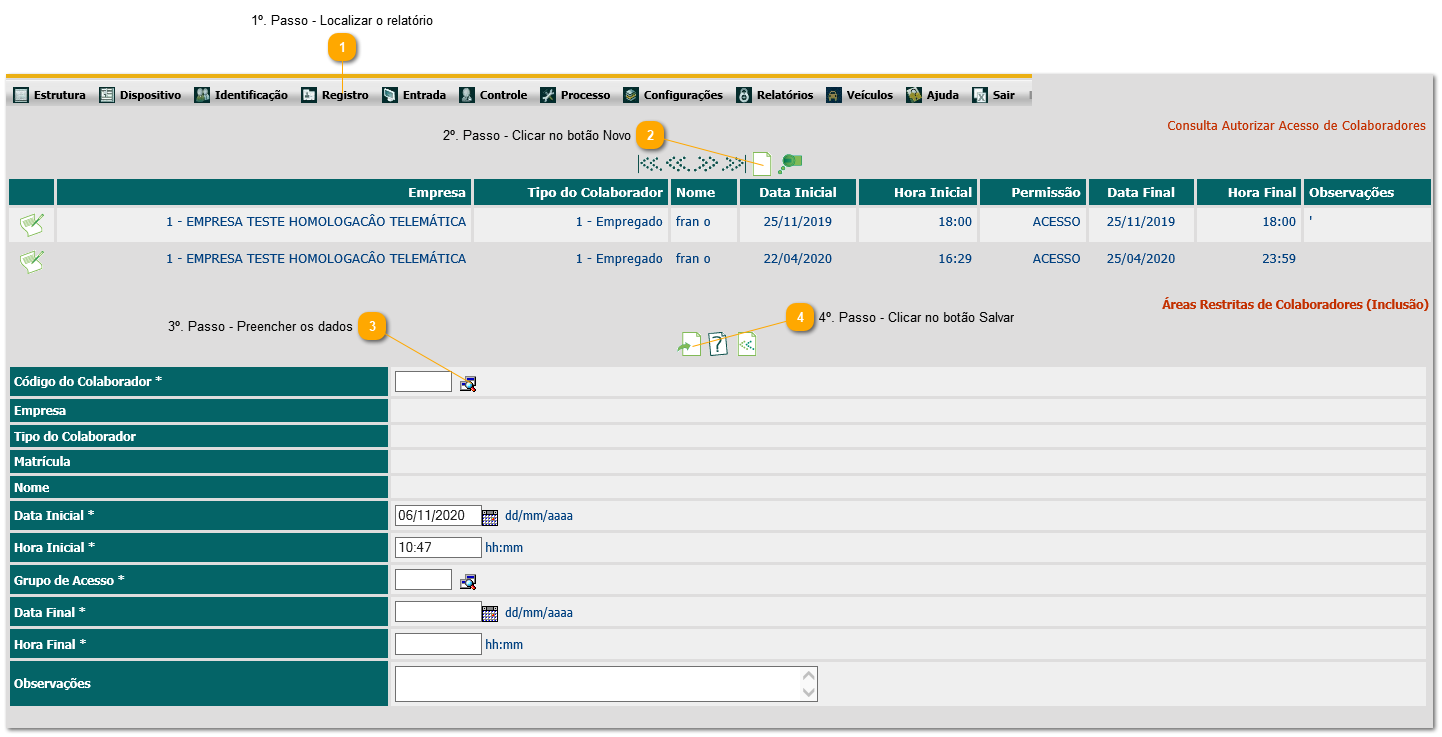
Task: Go to next record navigation arrow
Action: 708,162
